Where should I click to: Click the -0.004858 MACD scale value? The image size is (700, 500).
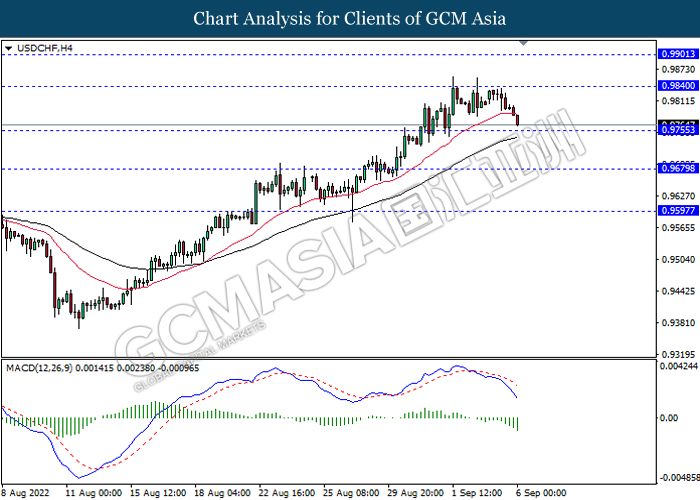680,478
